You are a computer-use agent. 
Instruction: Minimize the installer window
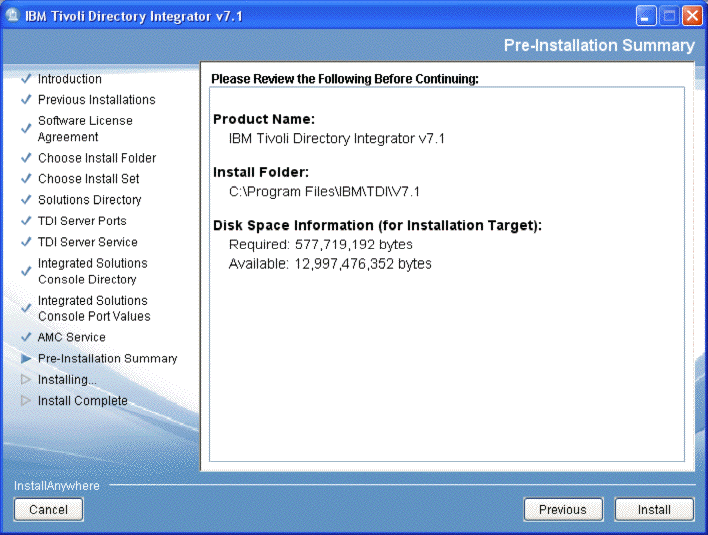point(646,17)
